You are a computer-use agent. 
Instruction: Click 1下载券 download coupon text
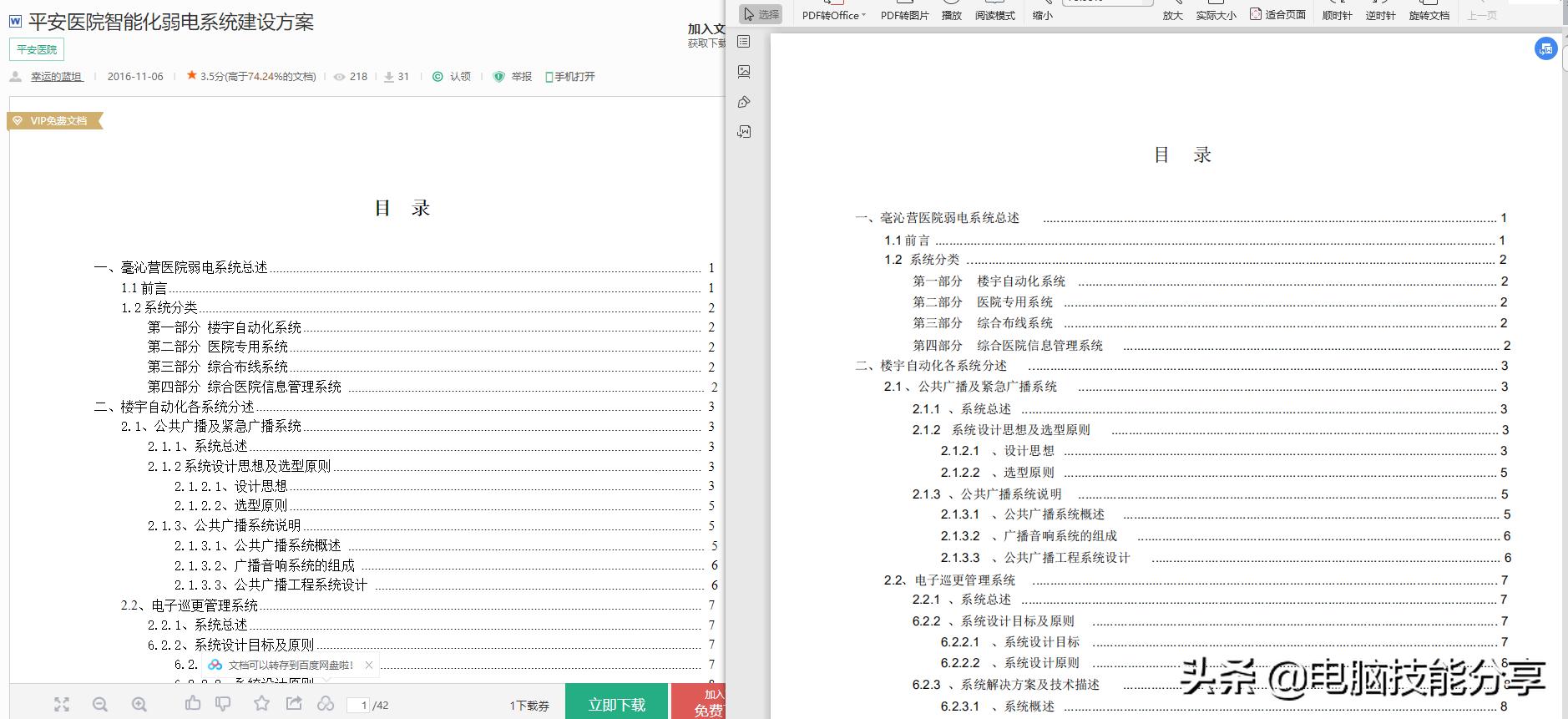pyautogui.click(x=530, y=706)
